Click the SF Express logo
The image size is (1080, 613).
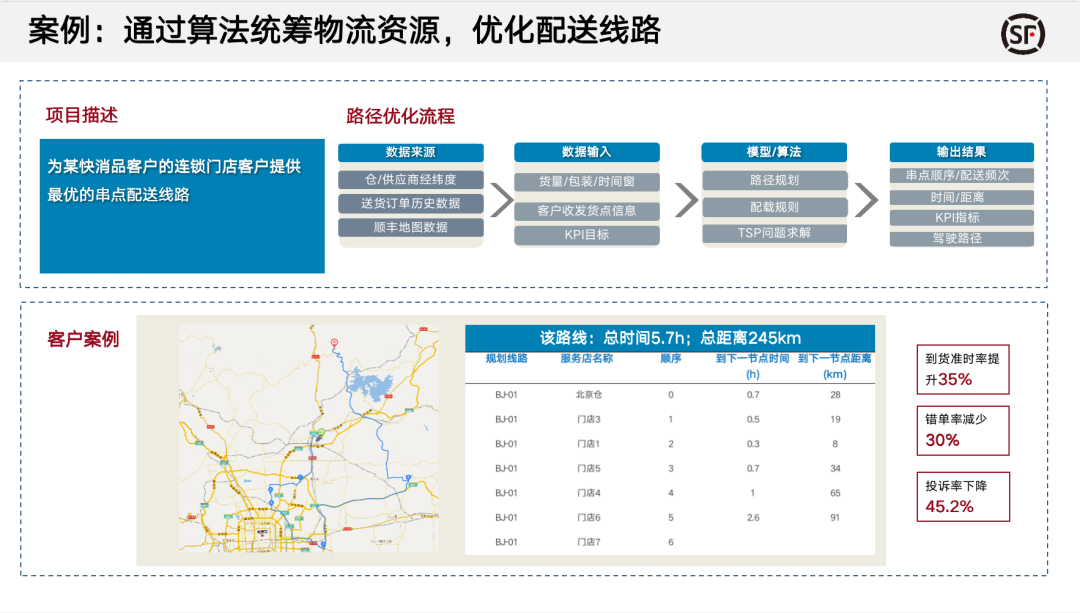click(1023, 34)
